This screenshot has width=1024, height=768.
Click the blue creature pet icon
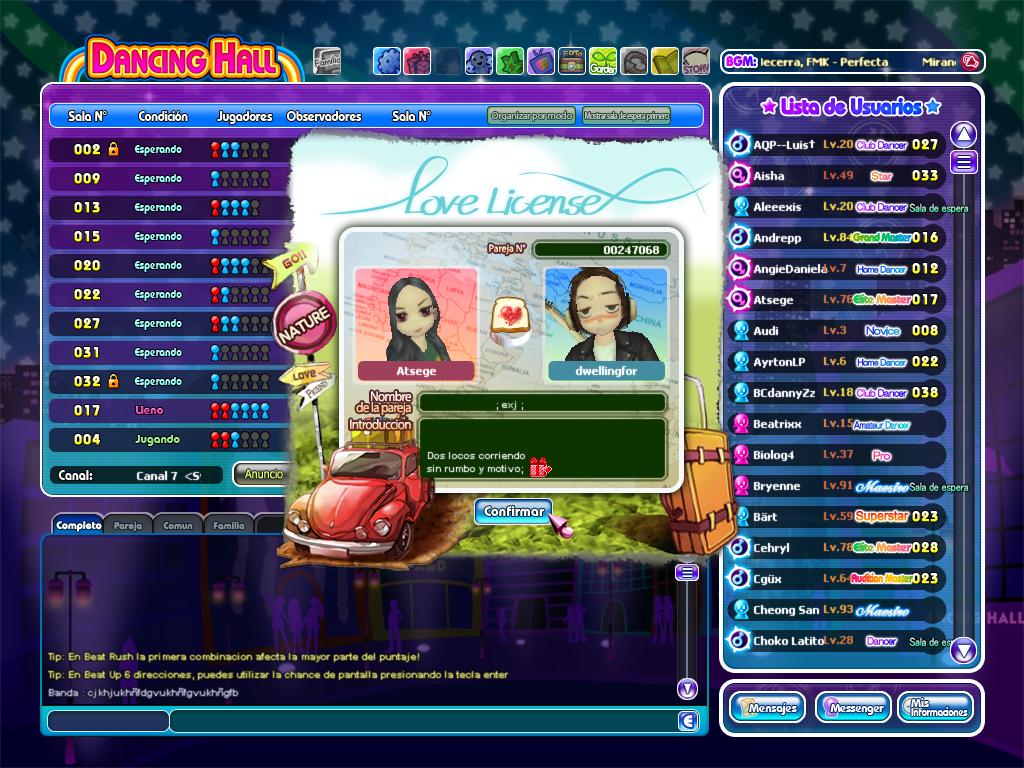(x=479, y=61)
